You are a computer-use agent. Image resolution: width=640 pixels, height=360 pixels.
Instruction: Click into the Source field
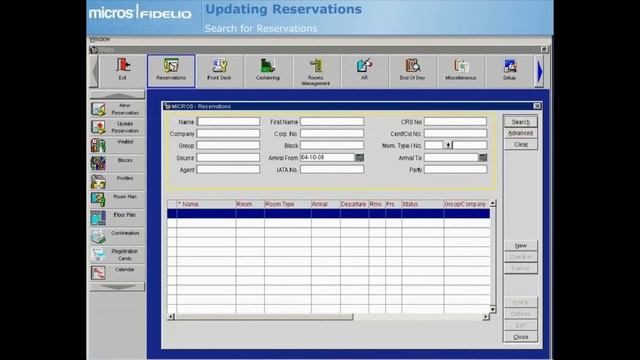(228, 158)
